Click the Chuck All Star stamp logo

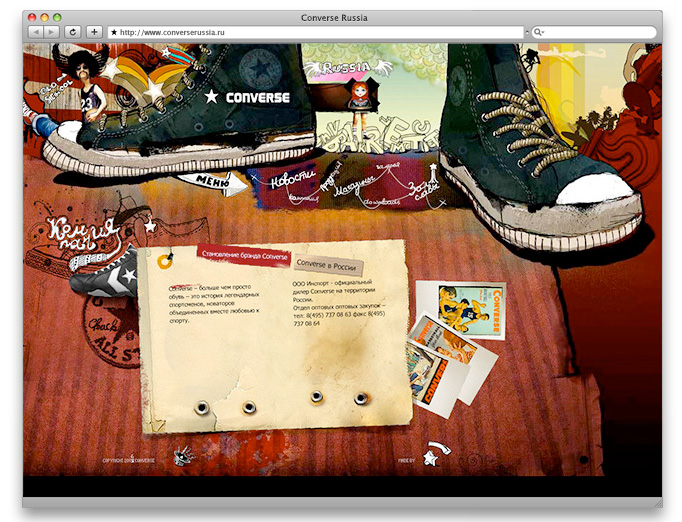pos(112,331)
